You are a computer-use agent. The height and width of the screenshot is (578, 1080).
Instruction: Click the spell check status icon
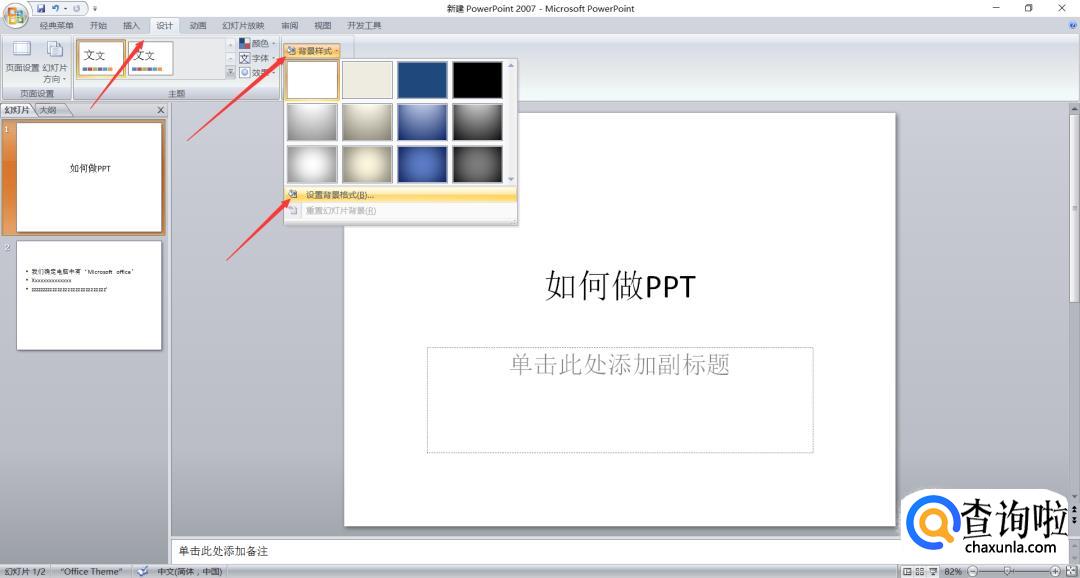142,572
